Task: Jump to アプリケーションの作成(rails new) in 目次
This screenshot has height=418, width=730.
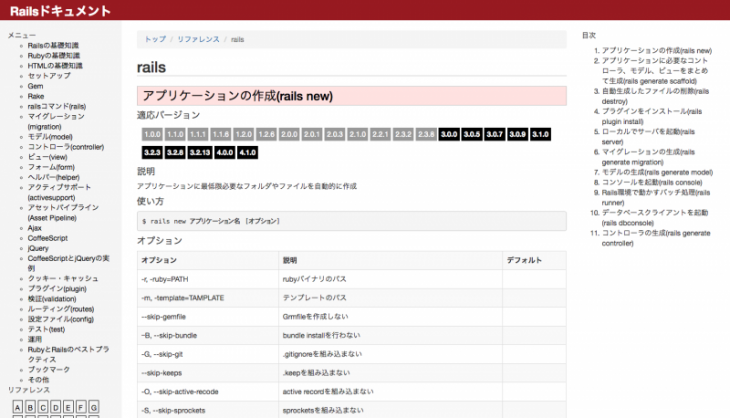Action: (656, 50)
